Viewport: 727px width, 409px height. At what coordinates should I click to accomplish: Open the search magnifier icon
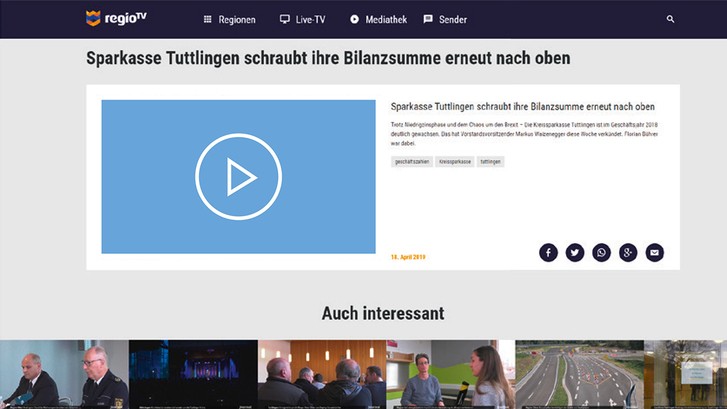pos(670,19)
